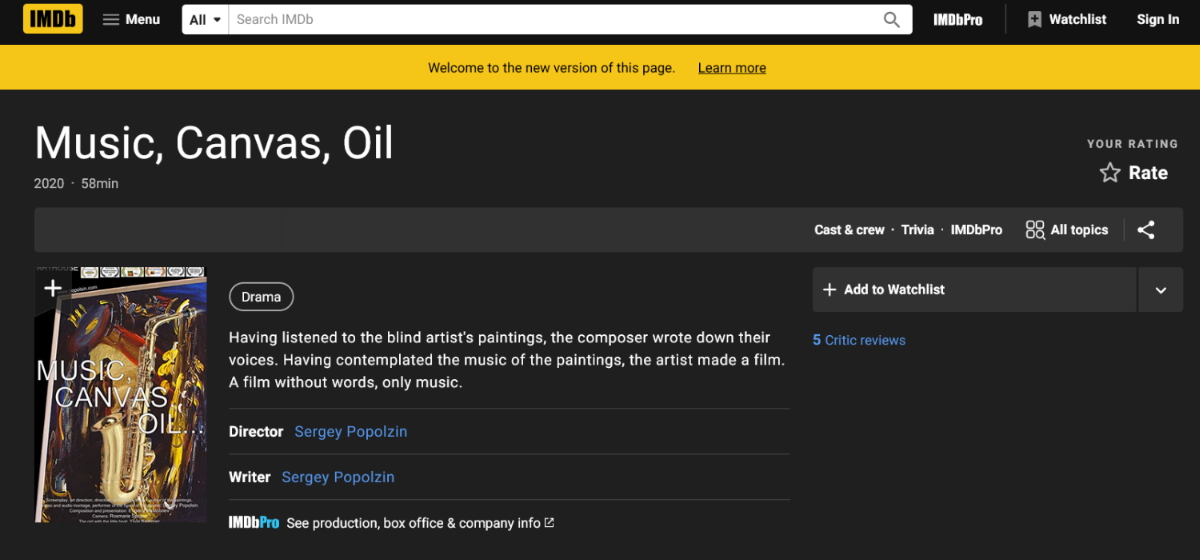
Task: Click the magnifying glass search icon
Action: [891, 20]
